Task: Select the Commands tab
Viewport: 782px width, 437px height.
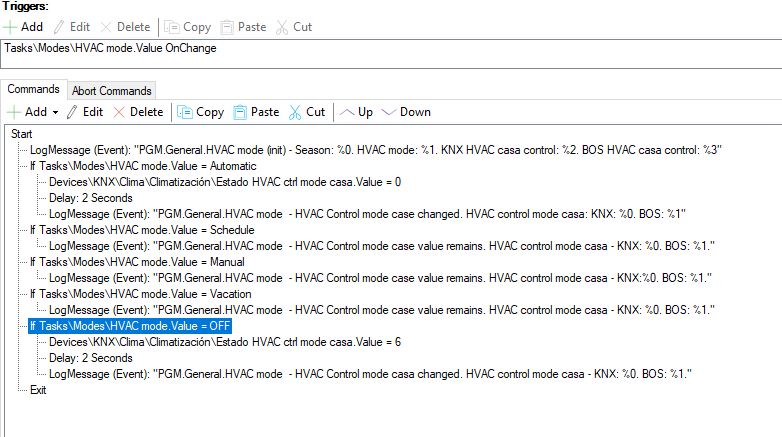Action: coord(34,89)
